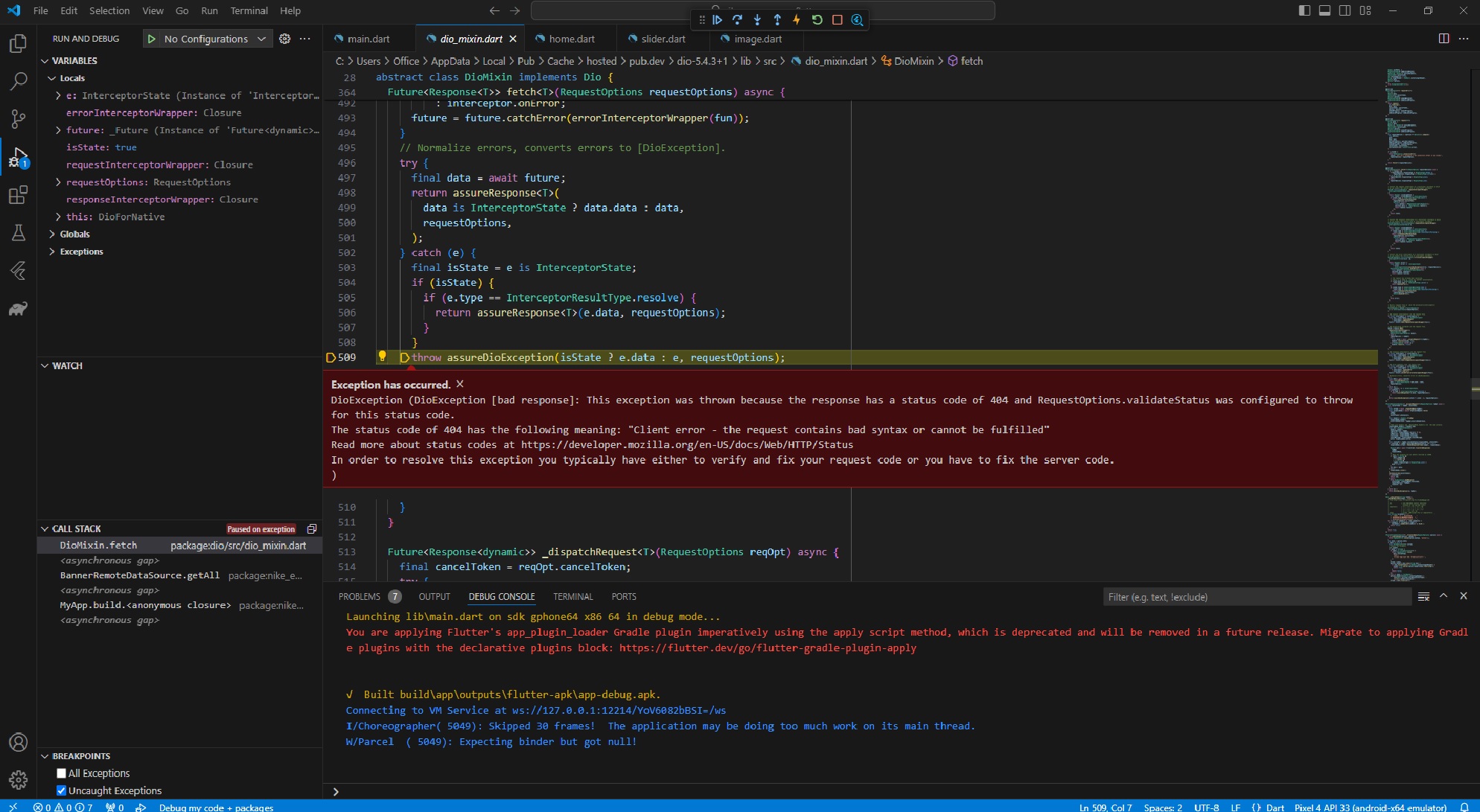Expand the future variable

(58, 130)
